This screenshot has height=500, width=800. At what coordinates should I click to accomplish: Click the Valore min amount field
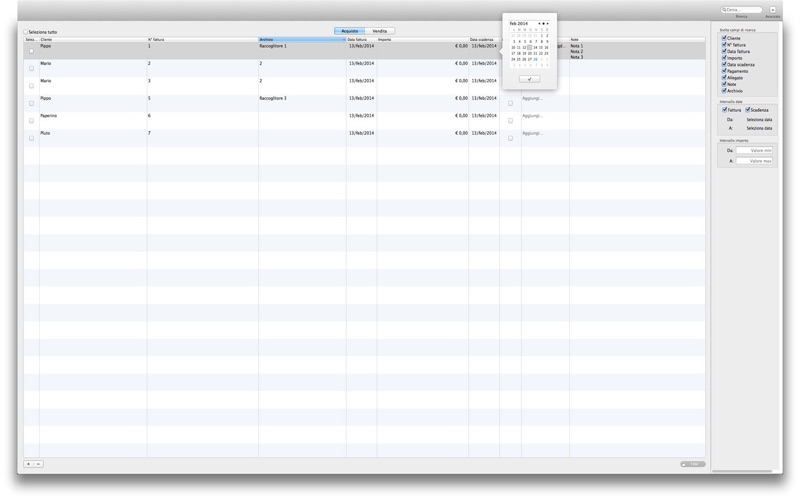(754, 151)
